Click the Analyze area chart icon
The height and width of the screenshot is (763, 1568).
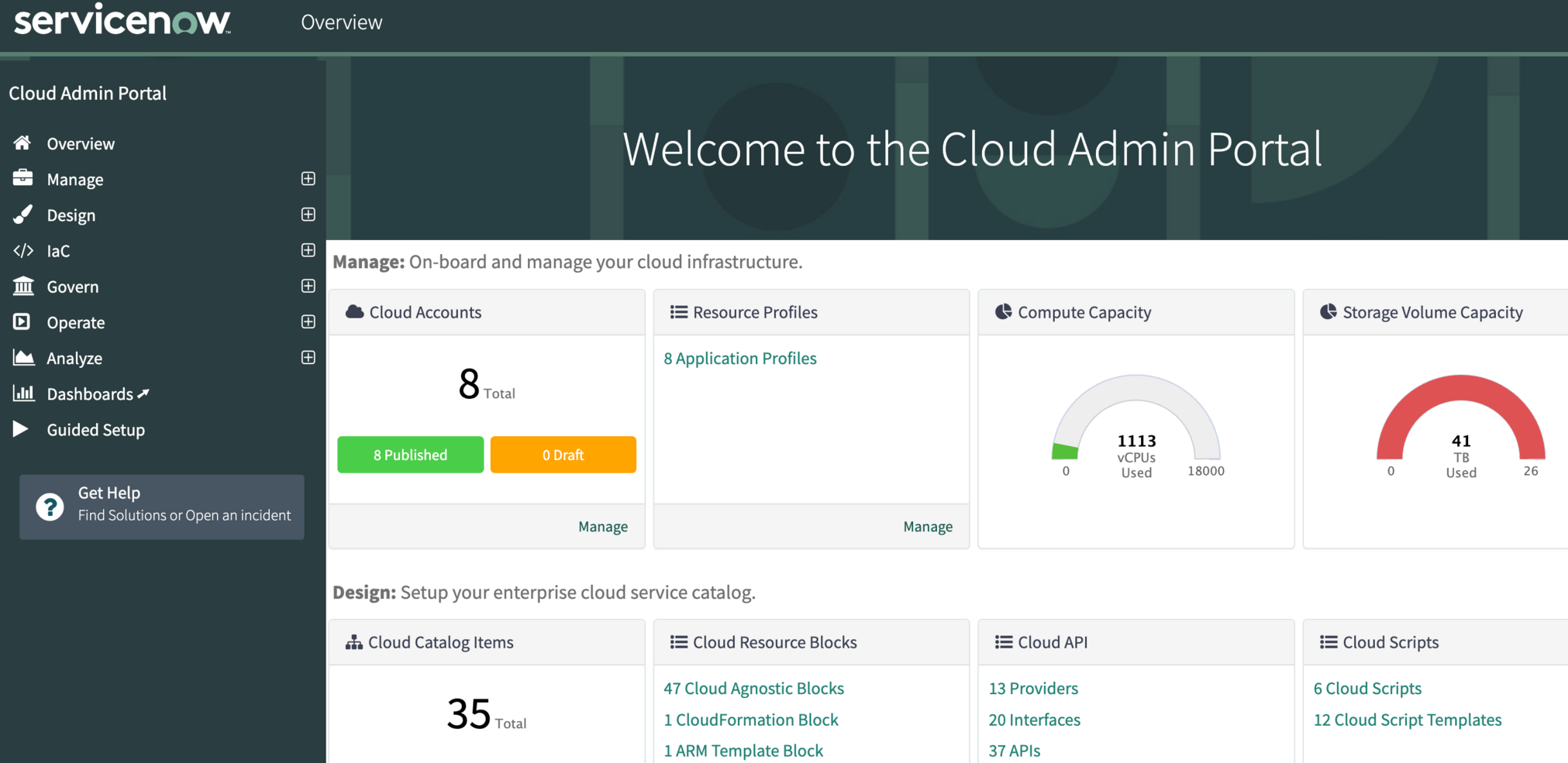23,357
